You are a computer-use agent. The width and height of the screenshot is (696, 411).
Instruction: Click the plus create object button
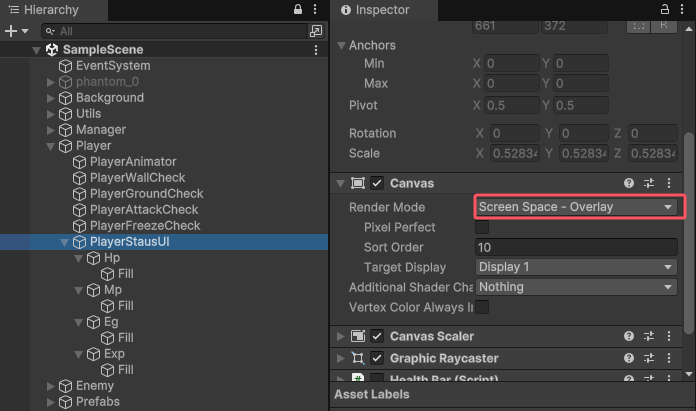11,31
